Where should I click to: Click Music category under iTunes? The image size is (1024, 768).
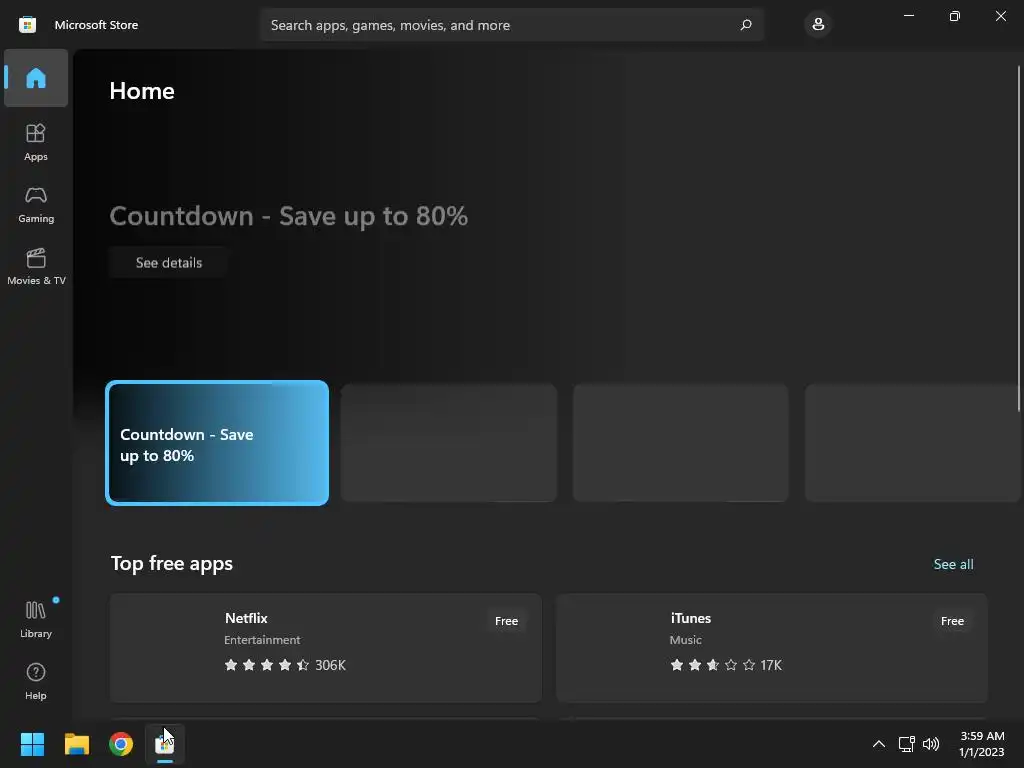point(685,640)
